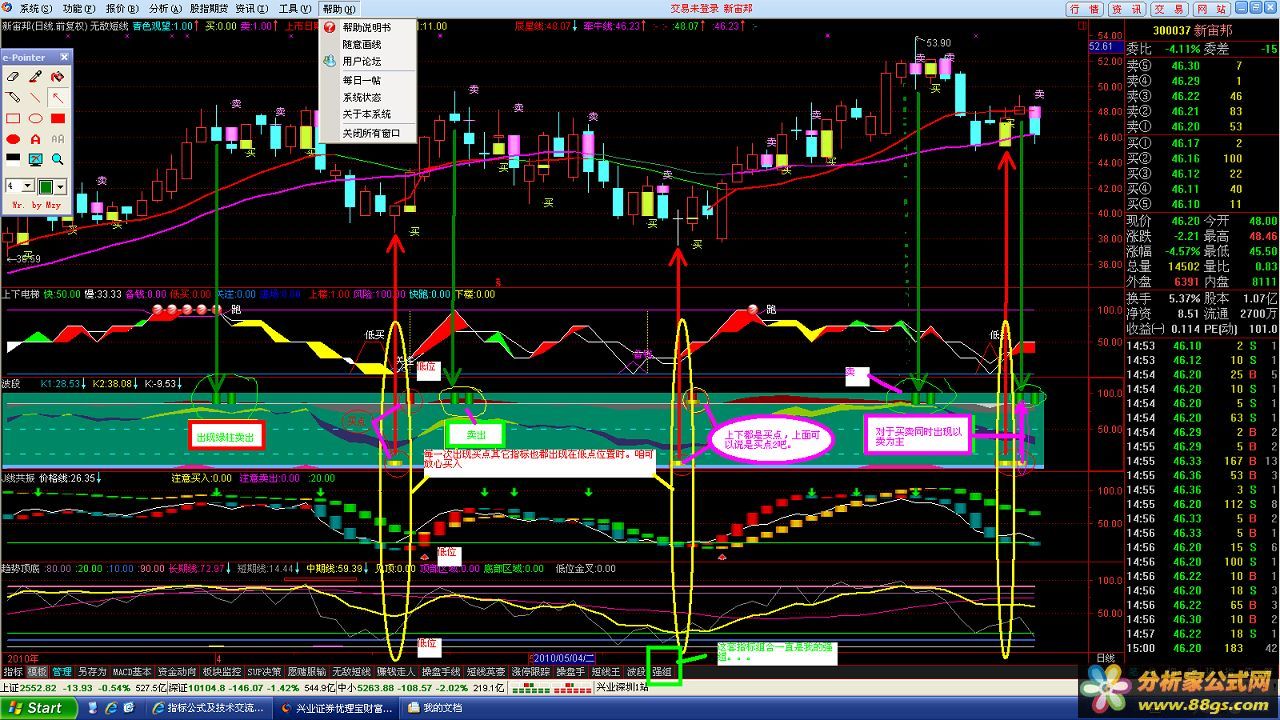The height and width of the screenshot is (720, 1280).
Task: Open the 工具(V) menu
Action: (294, 8)
